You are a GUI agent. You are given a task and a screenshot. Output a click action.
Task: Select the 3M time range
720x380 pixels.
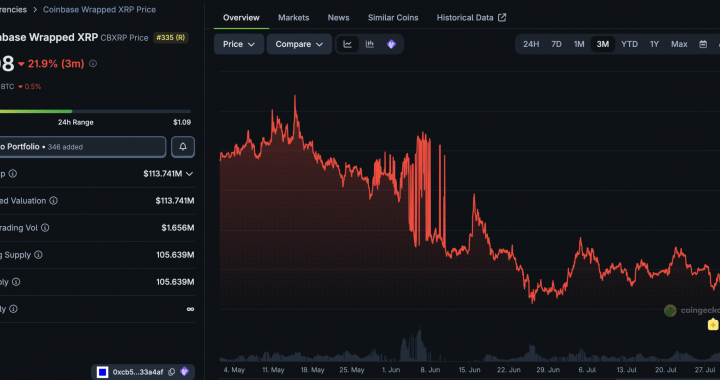click(602, 44)
